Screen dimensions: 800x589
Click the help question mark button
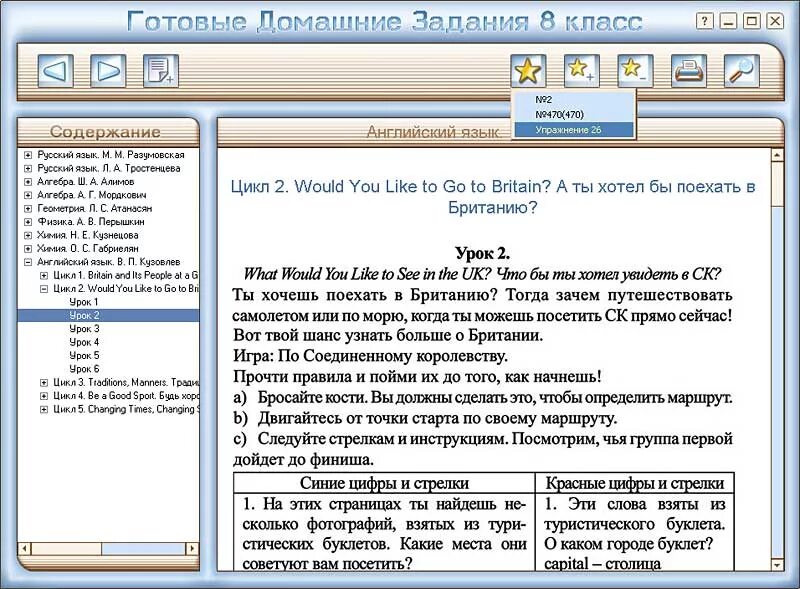[x=704, y=21]
